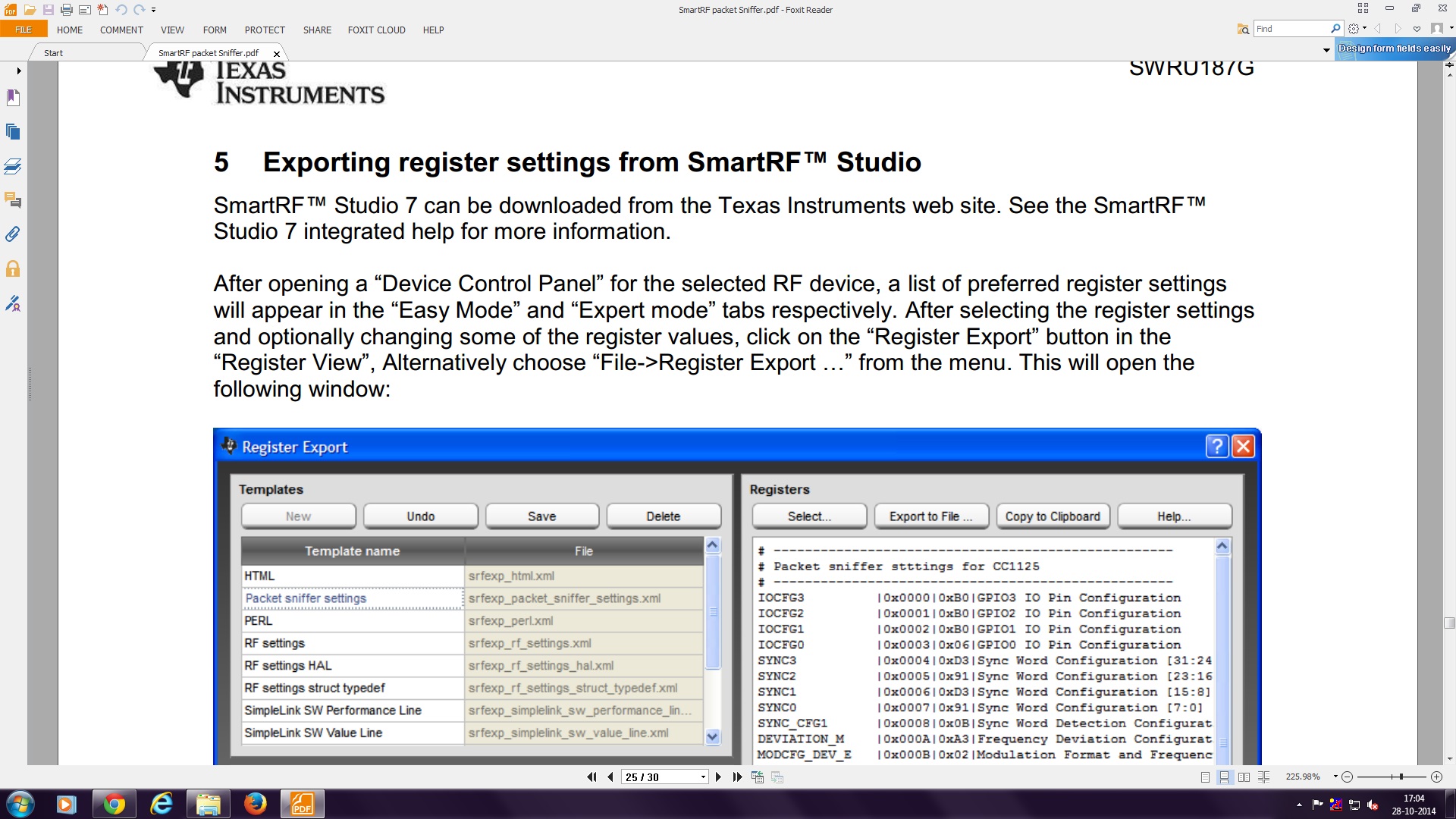Switch to the Start document tab
1456x819 pixels.
tap(53, 53)
